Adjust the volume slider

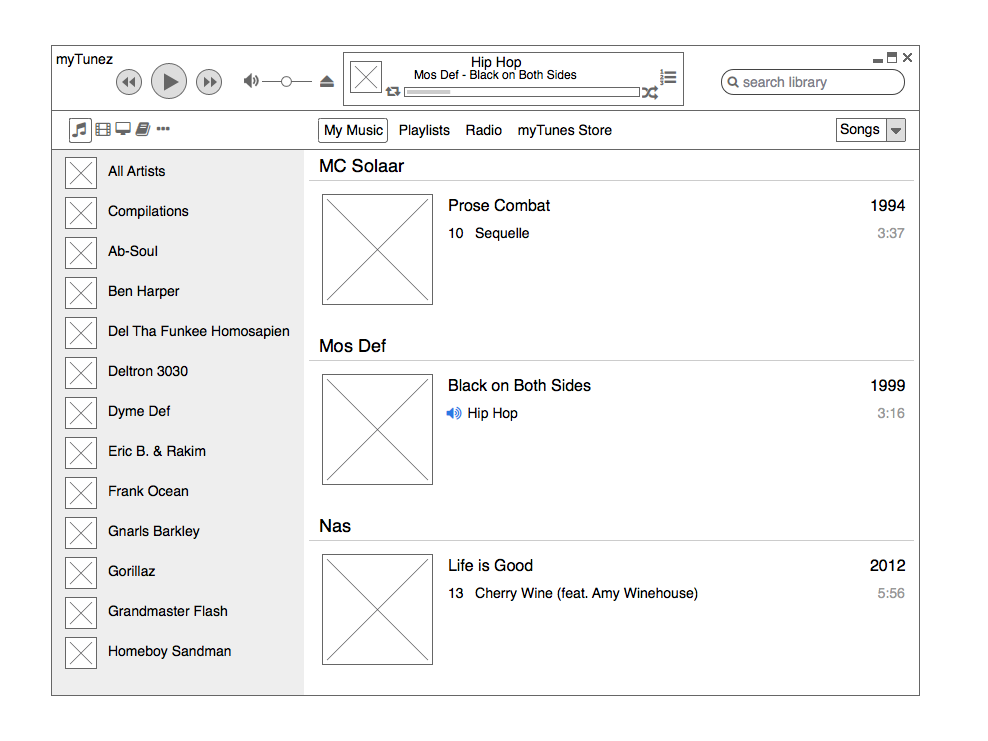(286, 81)
